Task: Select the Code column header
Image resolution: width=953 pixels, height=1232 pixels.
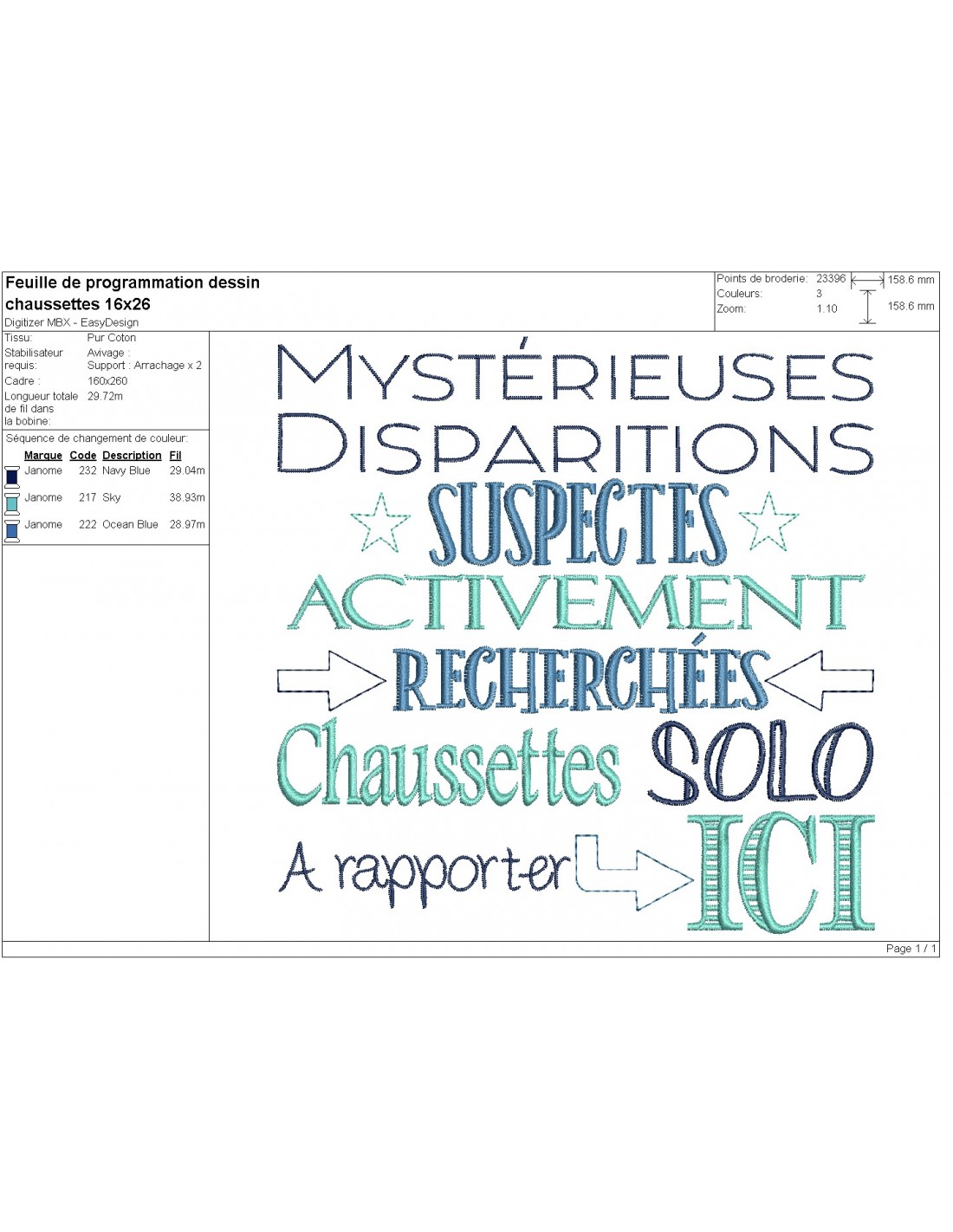Action: pyautogui.click(x=83, y=456)
